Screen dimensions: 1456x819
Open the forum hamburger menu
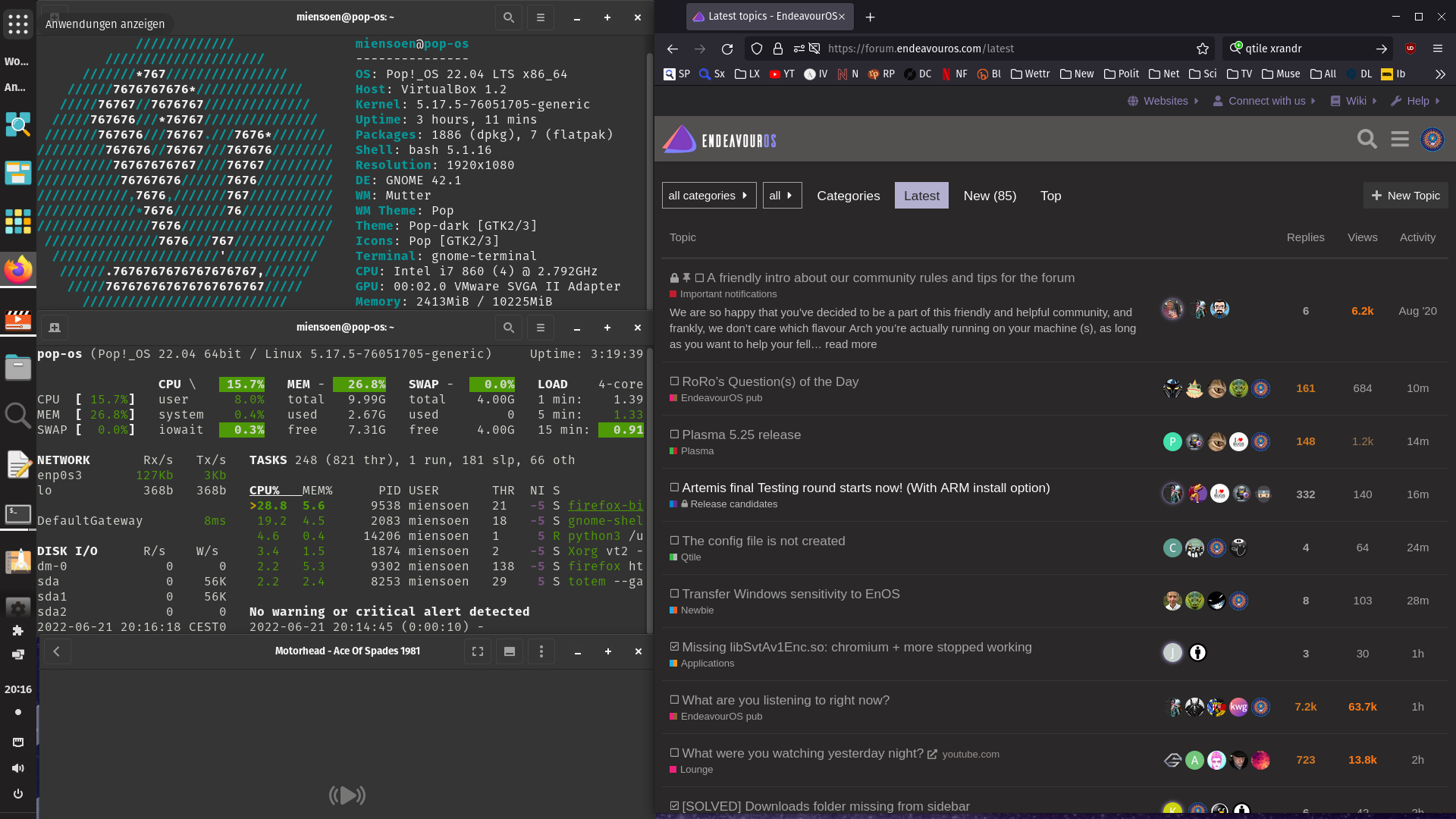[1400, 139]
